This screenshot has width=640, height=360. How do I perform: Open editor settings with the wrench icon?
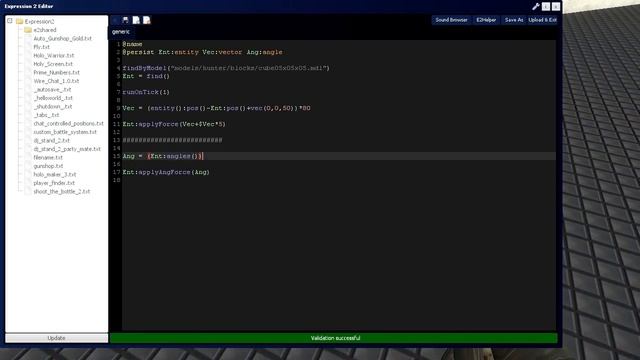click(536, 7)
